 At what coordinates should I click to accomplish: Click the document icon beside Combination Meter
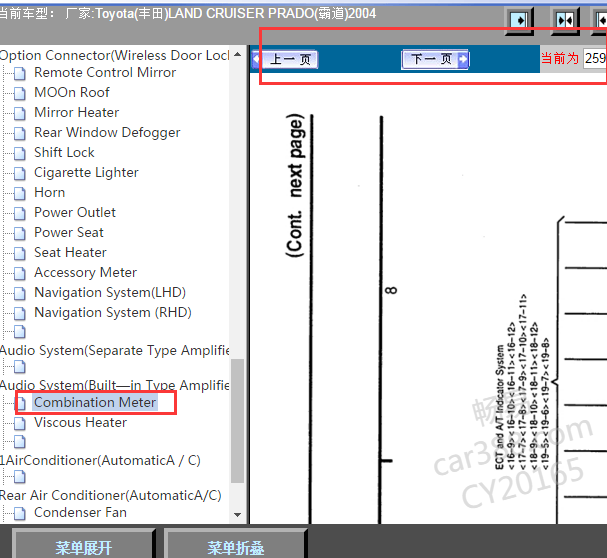[x=20, y=403]
